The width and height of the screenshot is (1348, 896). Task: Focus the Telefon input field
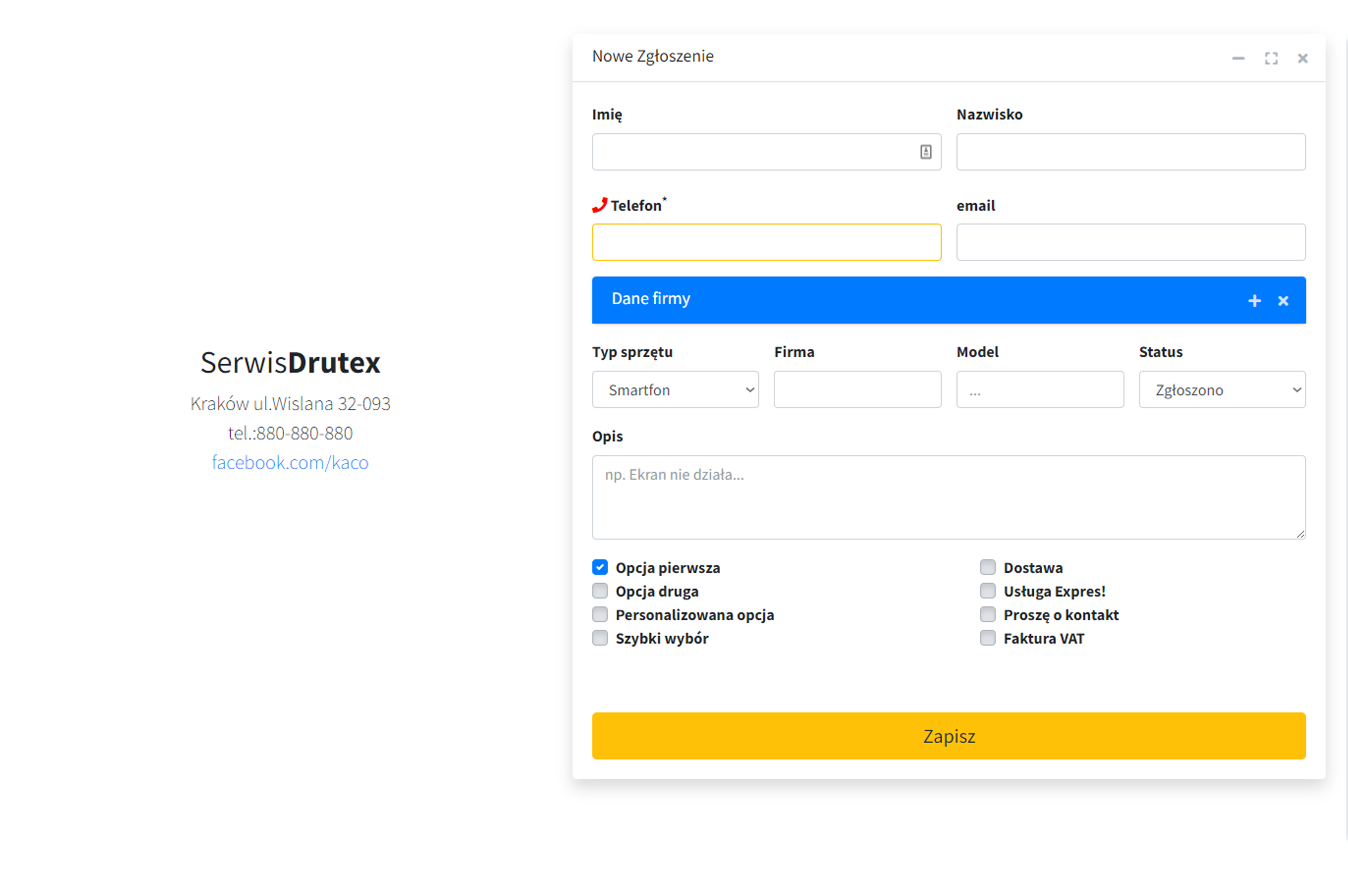[766, 242]
